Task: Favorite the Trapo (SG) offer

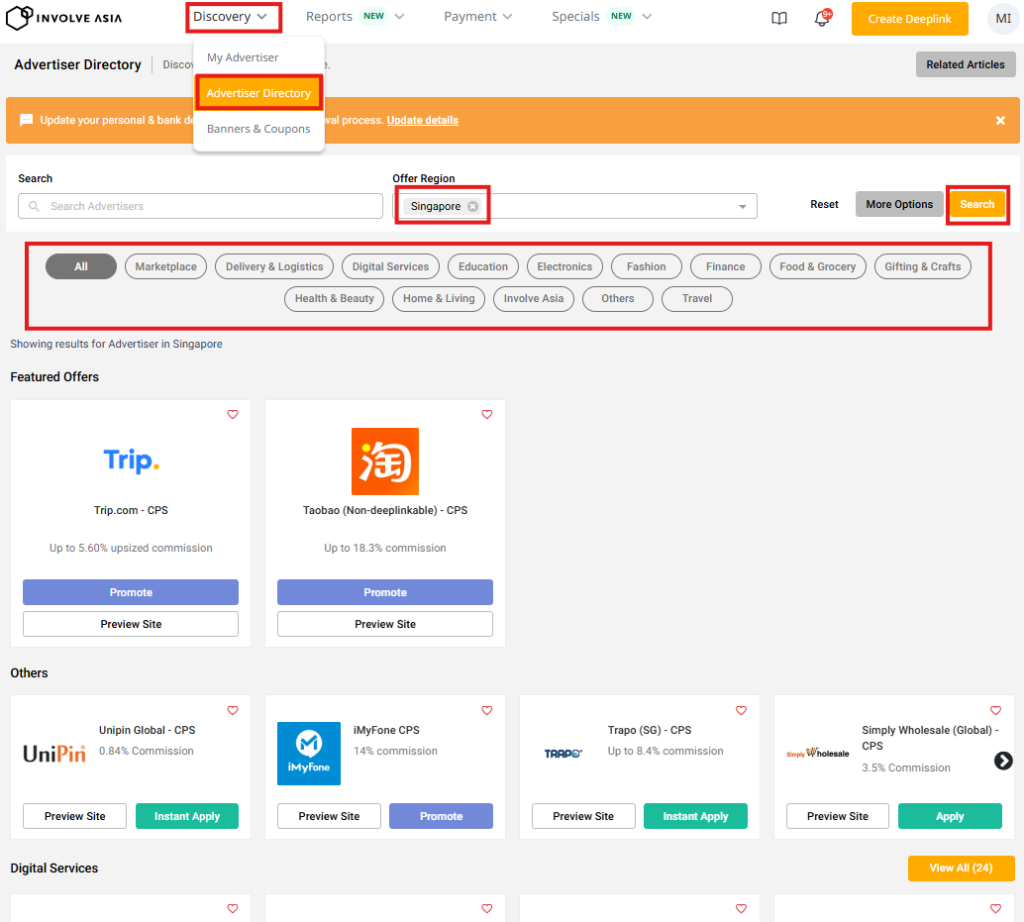Action: [741, 710]
